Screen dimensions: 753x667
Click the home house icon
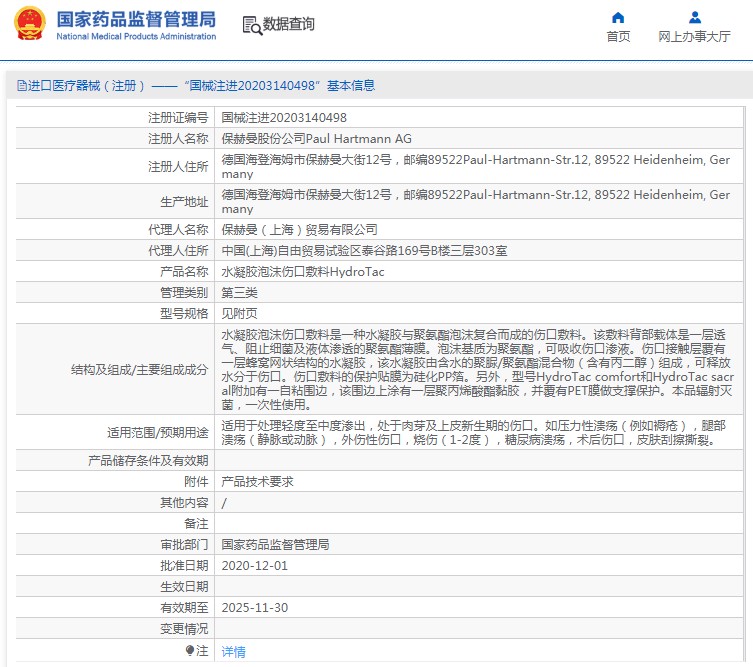618,18
